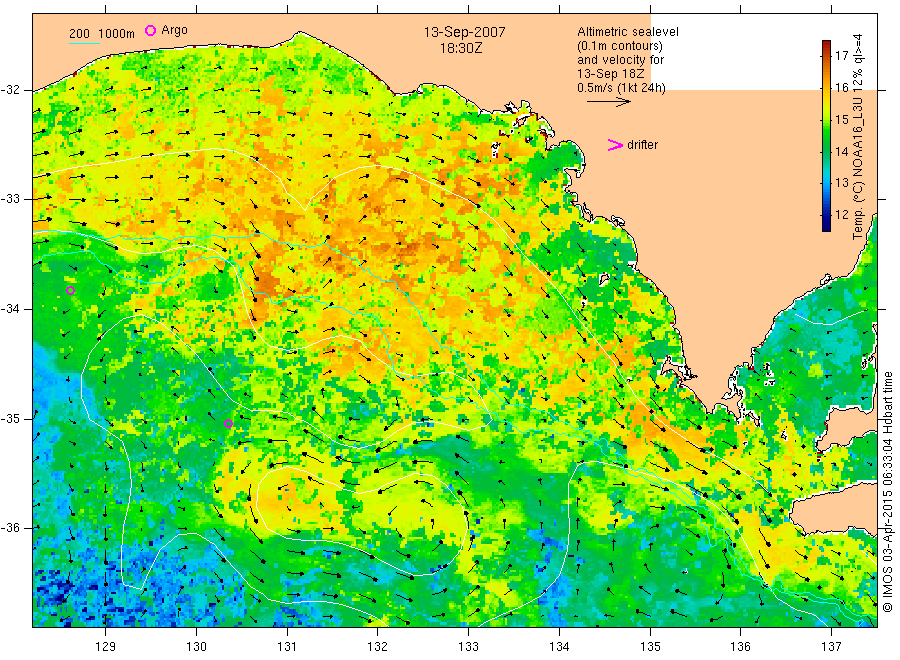The height and width of the screenshot is (660, 900).
Task: Click the colorbar value 15
Action: [x=841, y=120]
